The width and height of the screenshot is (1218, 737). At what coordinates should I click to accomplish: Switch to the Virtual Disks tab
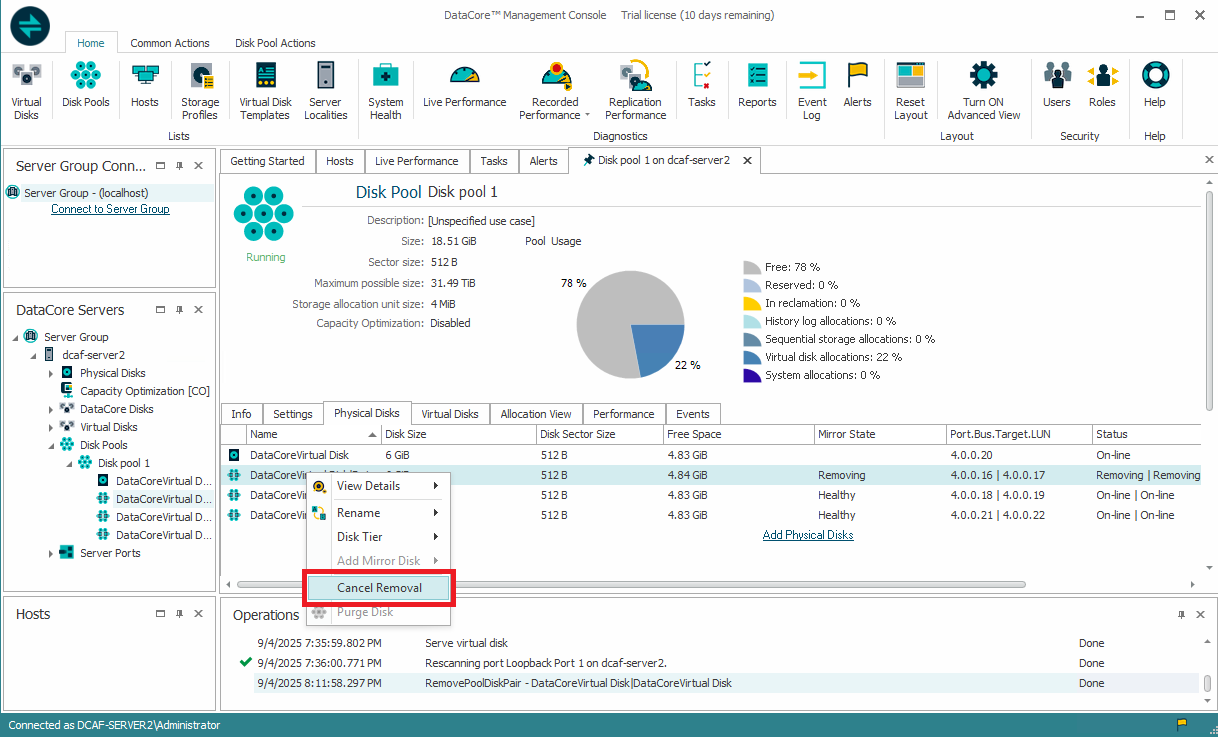tap(449, 414)
